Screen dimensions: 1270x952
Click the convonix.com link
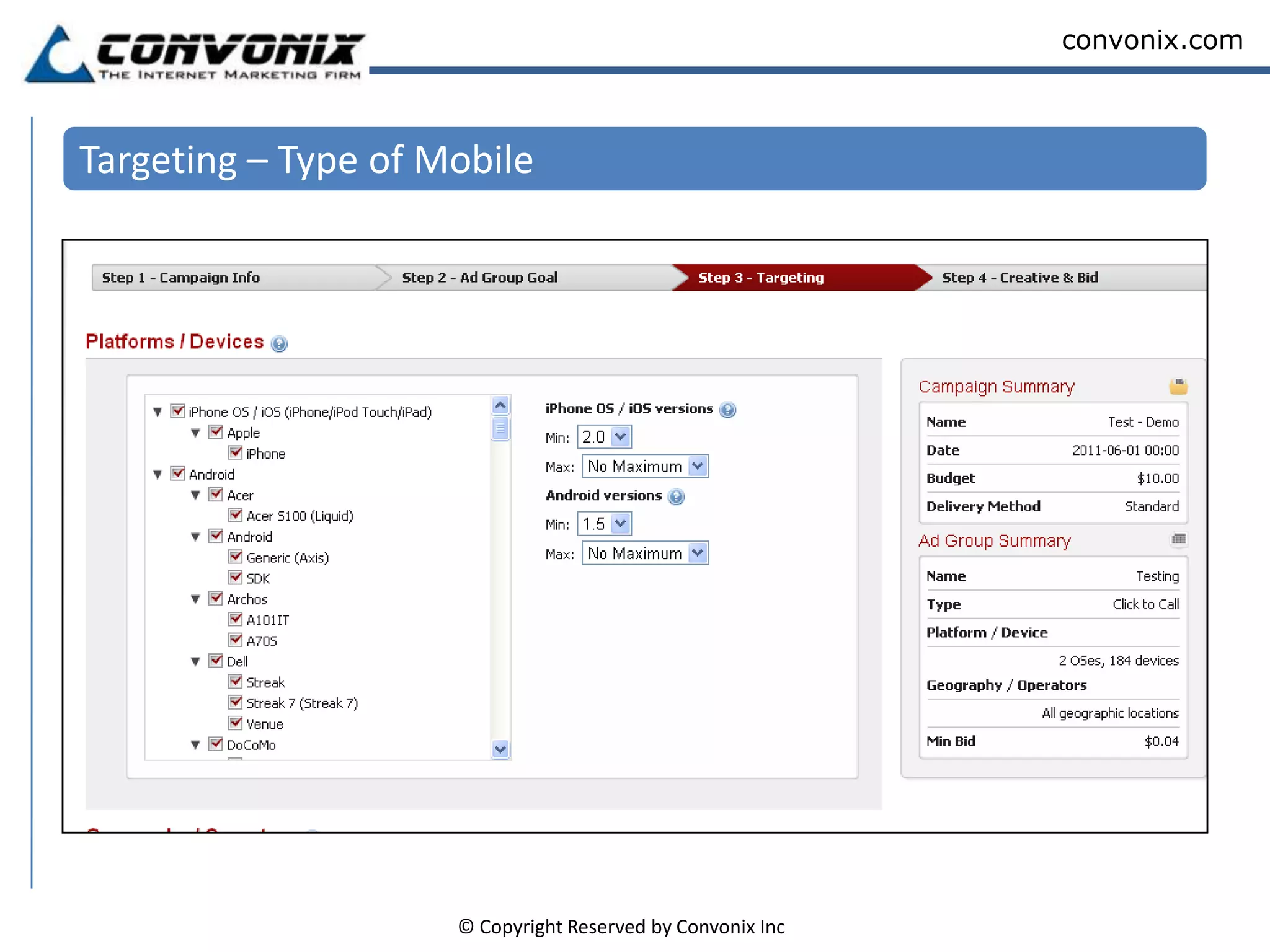1152,40
